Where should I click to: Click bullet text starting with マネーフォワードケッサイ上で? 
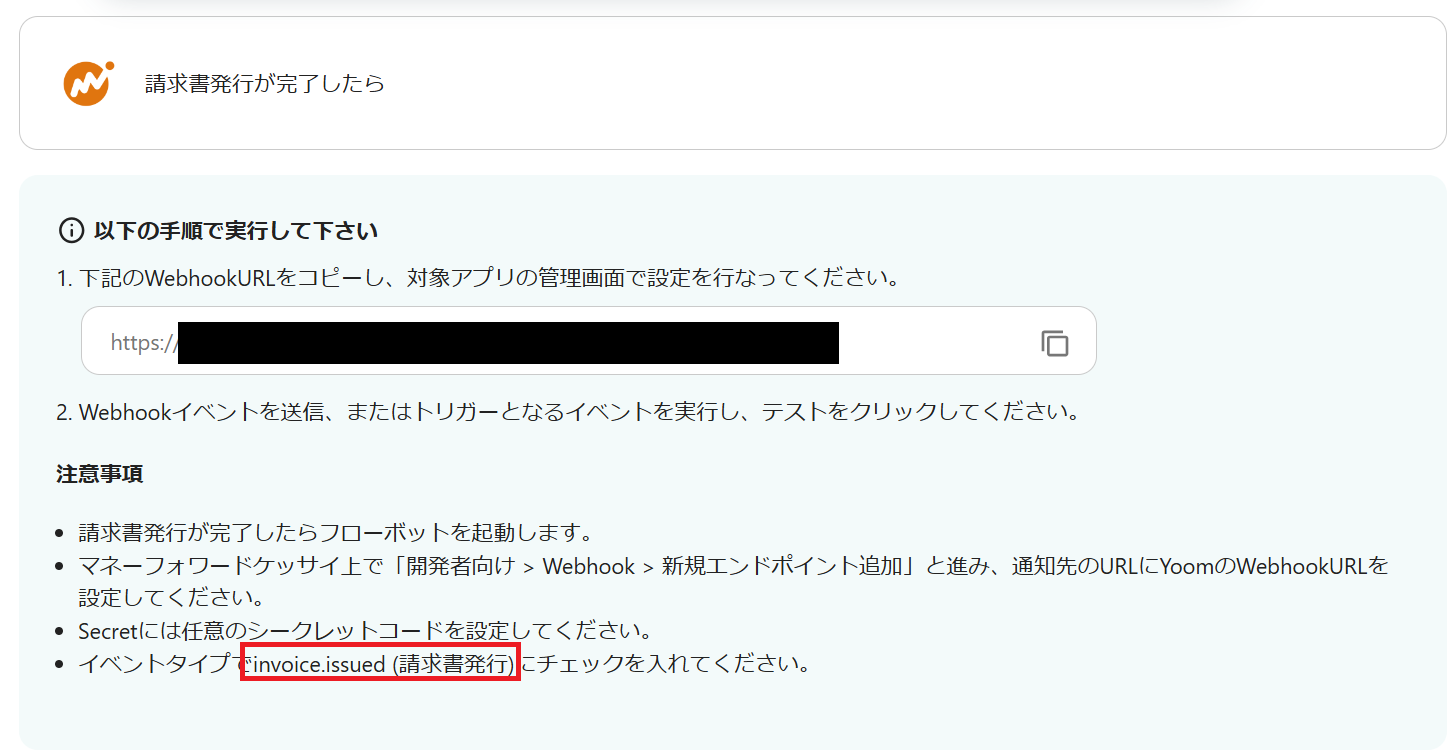(734, 582)
